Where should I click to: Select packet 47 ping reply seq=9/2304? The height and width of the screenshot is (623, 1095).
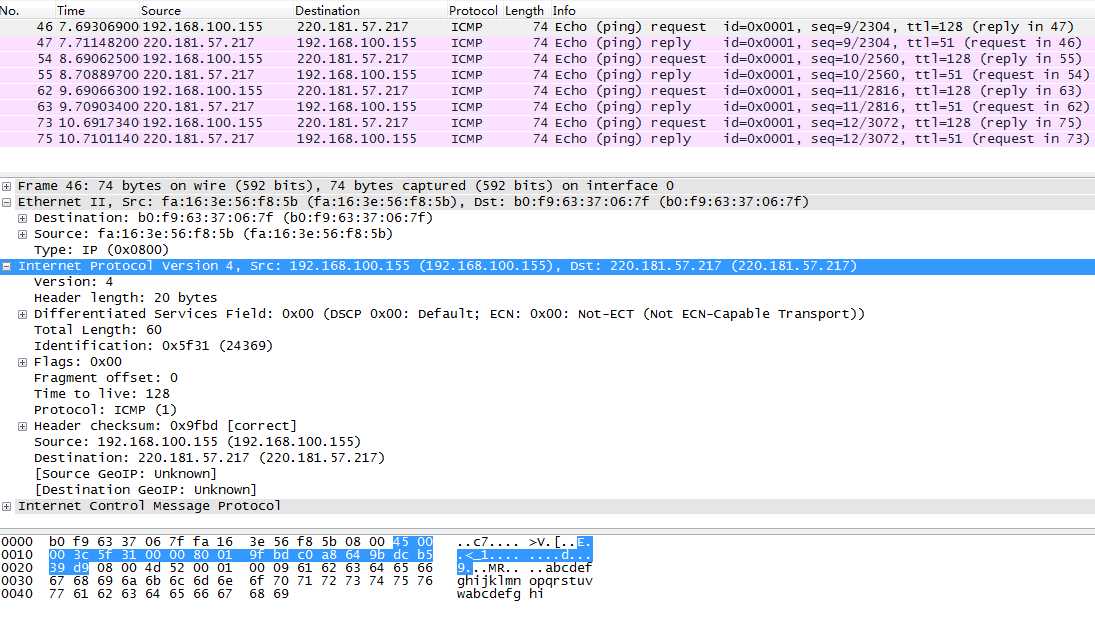coord(548,43)
